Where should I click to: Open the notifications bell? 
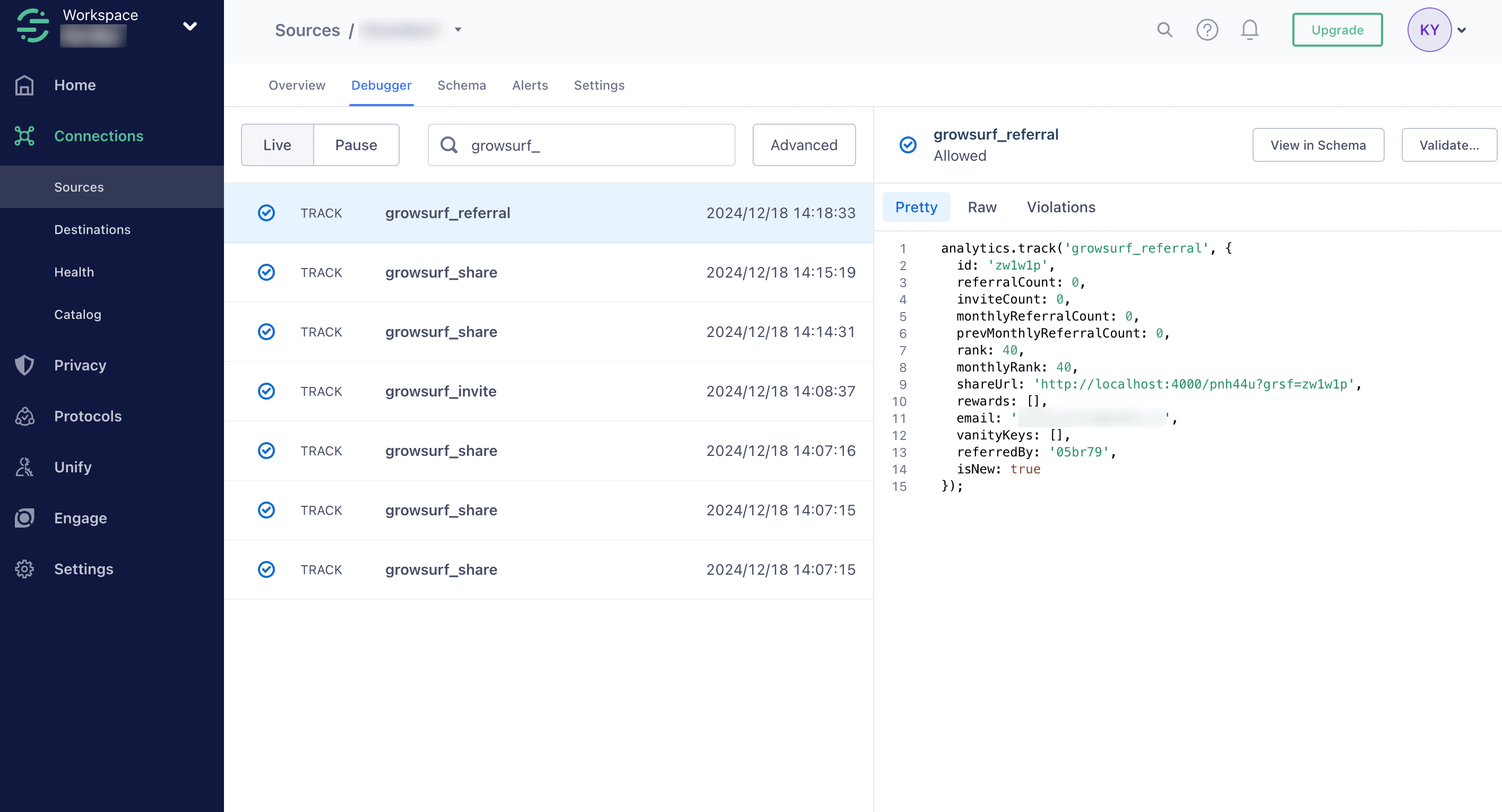point(1249,30)
